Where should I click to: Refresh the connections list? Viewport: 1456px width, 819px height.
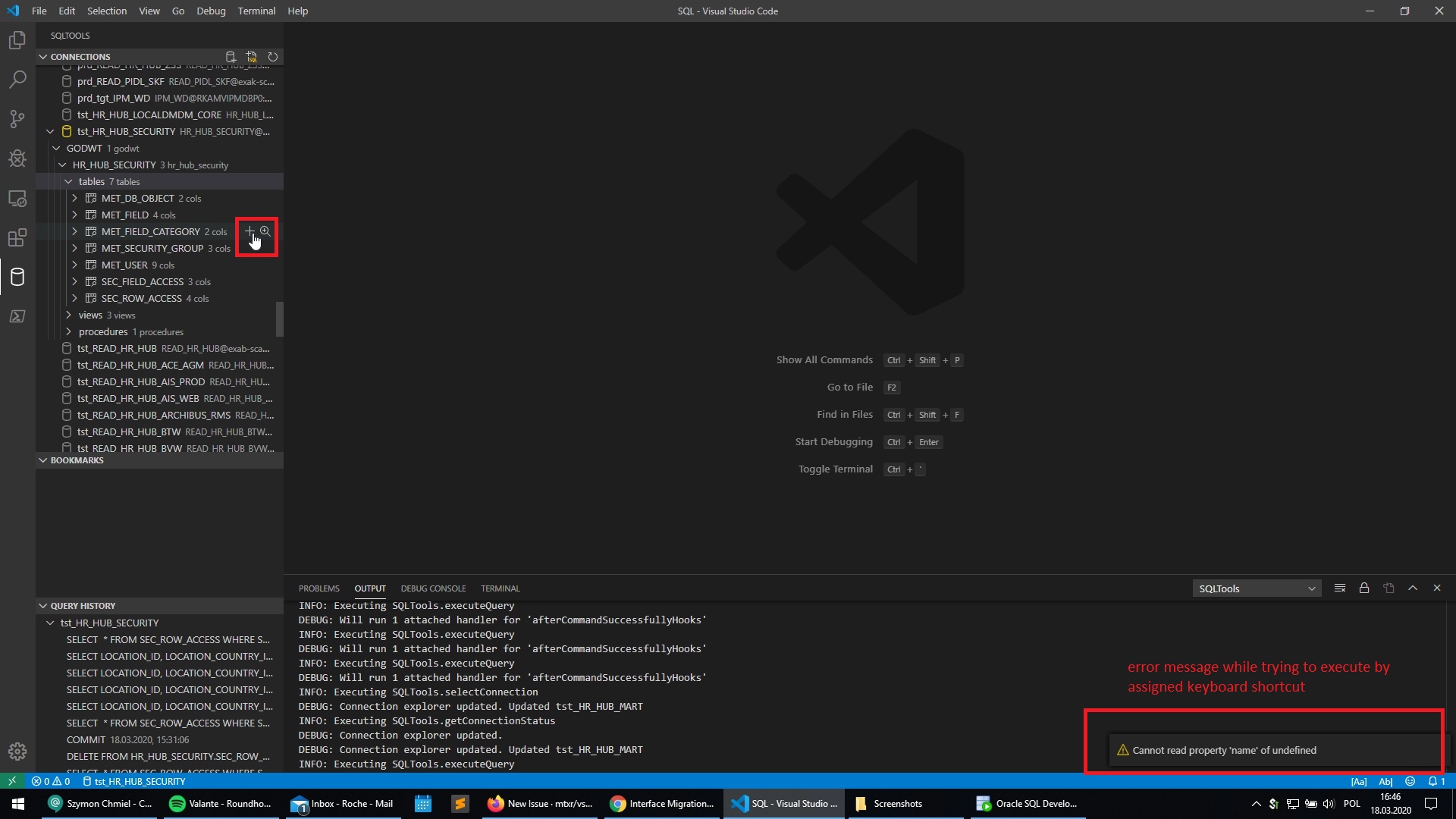point(273,57)
